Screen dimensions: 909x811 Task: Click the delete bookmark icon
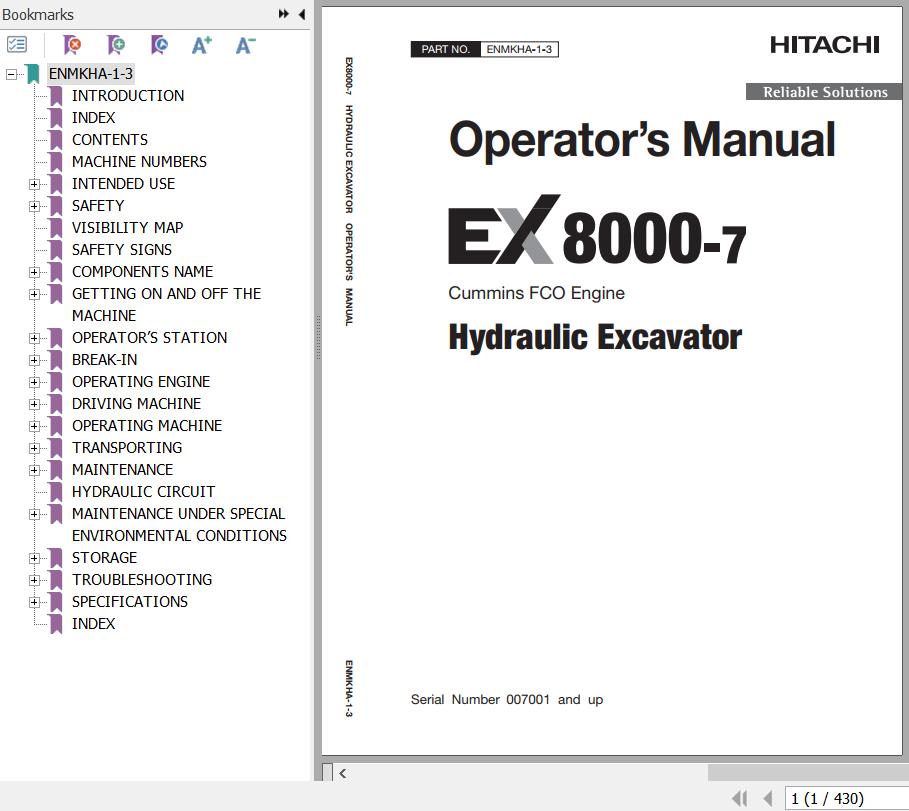71,45
